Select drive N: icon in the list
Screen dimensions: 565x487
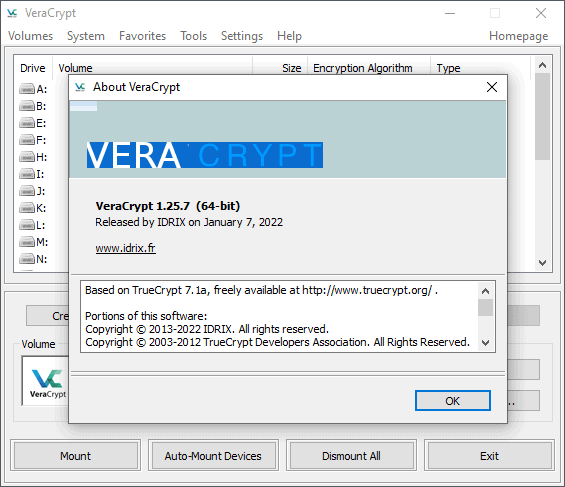[27, 259]
